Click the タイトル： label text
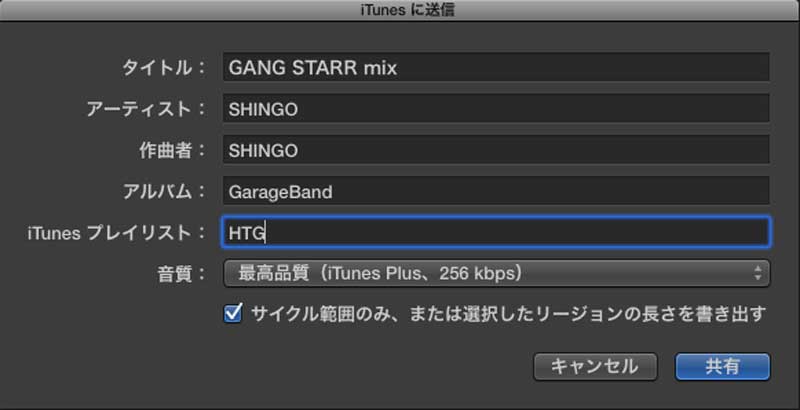Viewport: 800px width, 410px height. [163, 68]
